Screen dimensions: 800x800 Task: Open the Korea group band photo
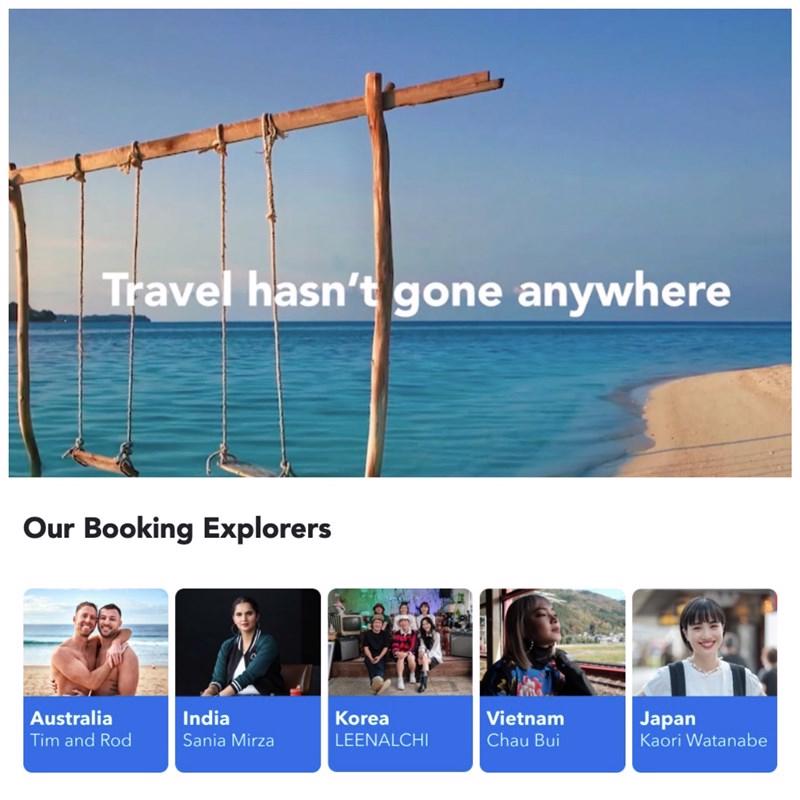pos(400,642)
